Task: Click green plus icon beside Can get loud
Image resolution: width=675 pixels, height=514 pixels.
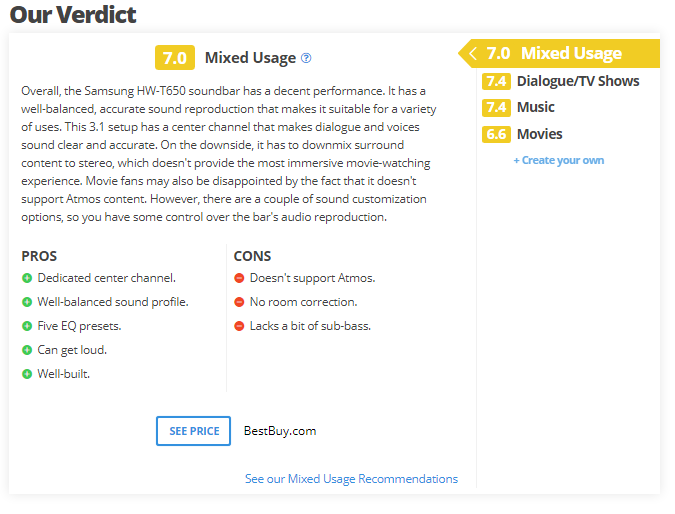Action: pyautogui.click(x=27, y=350)
